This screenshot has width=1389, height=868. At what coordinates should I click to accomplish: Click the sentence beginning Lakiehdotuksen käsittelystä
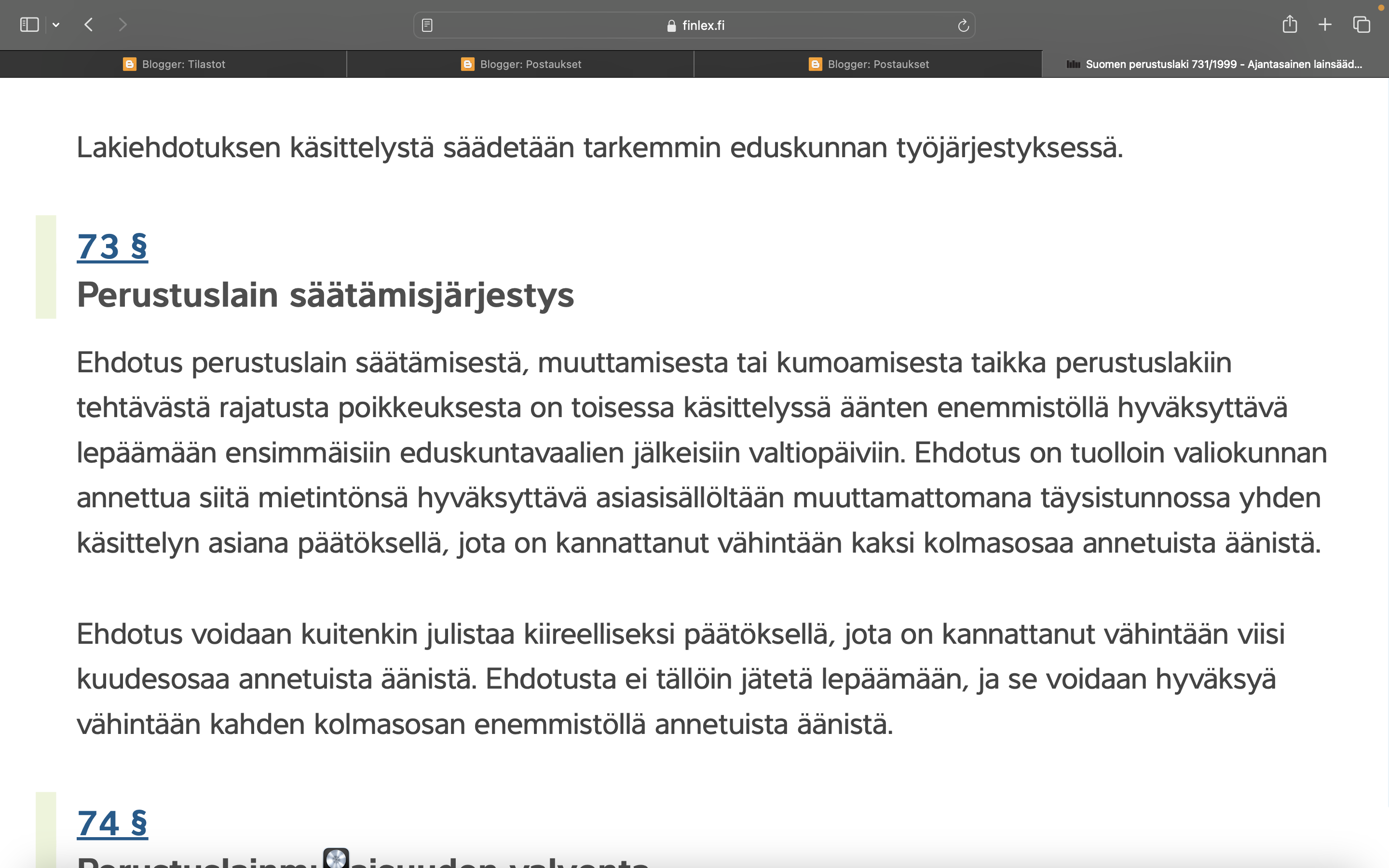click(600, 148)
